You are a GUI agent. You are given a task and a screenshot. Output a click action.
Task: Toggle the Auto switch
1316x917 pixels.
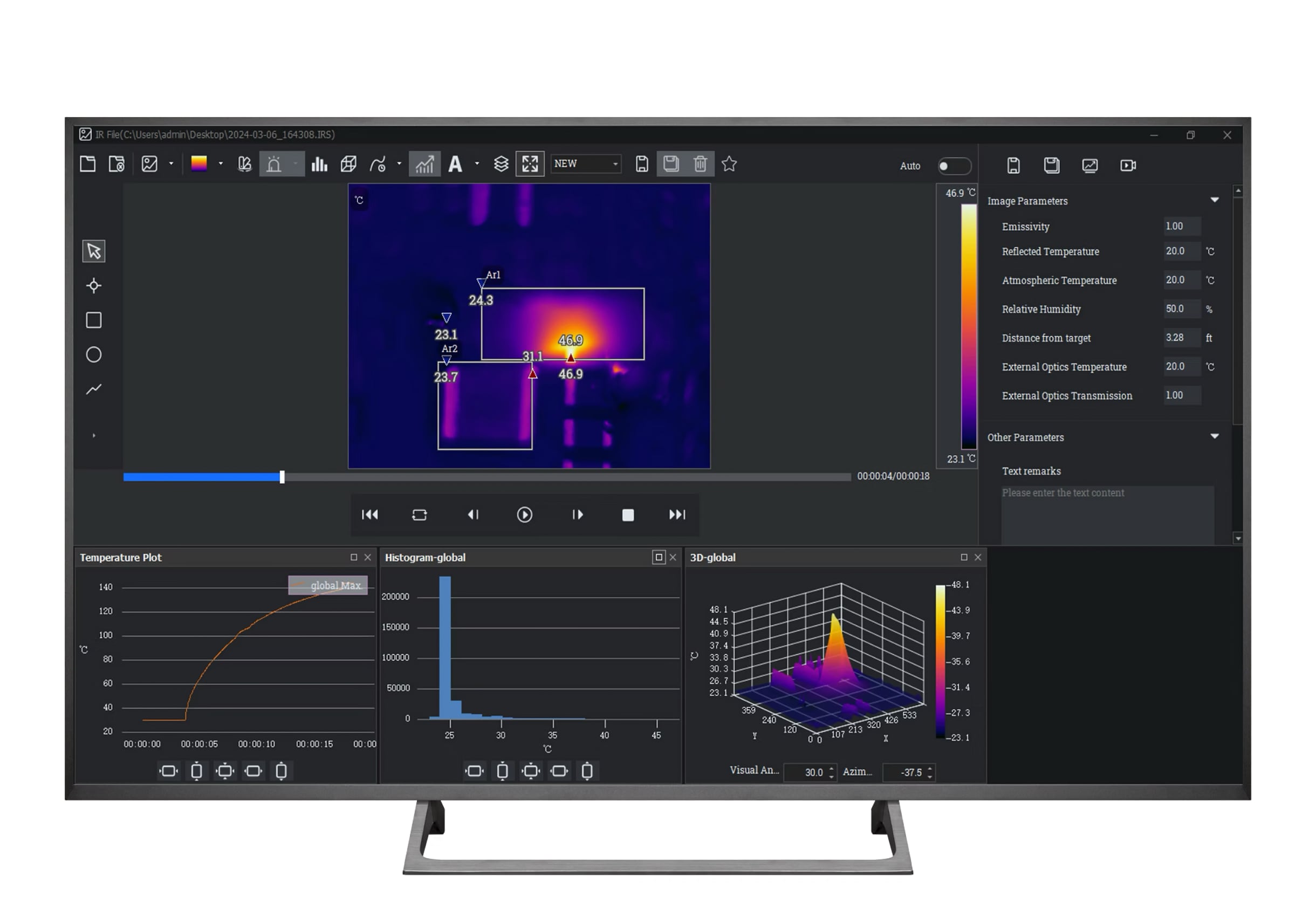tap(954, 166)
